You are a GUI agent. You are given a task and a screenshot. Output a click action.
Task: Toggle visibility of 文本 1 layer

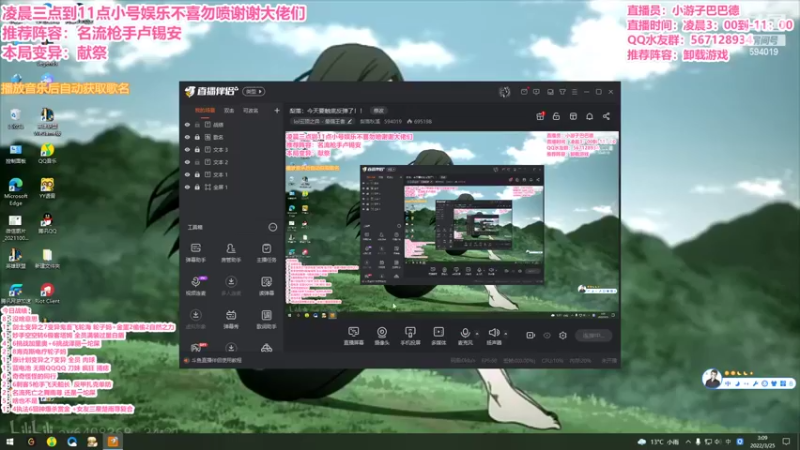187,174
